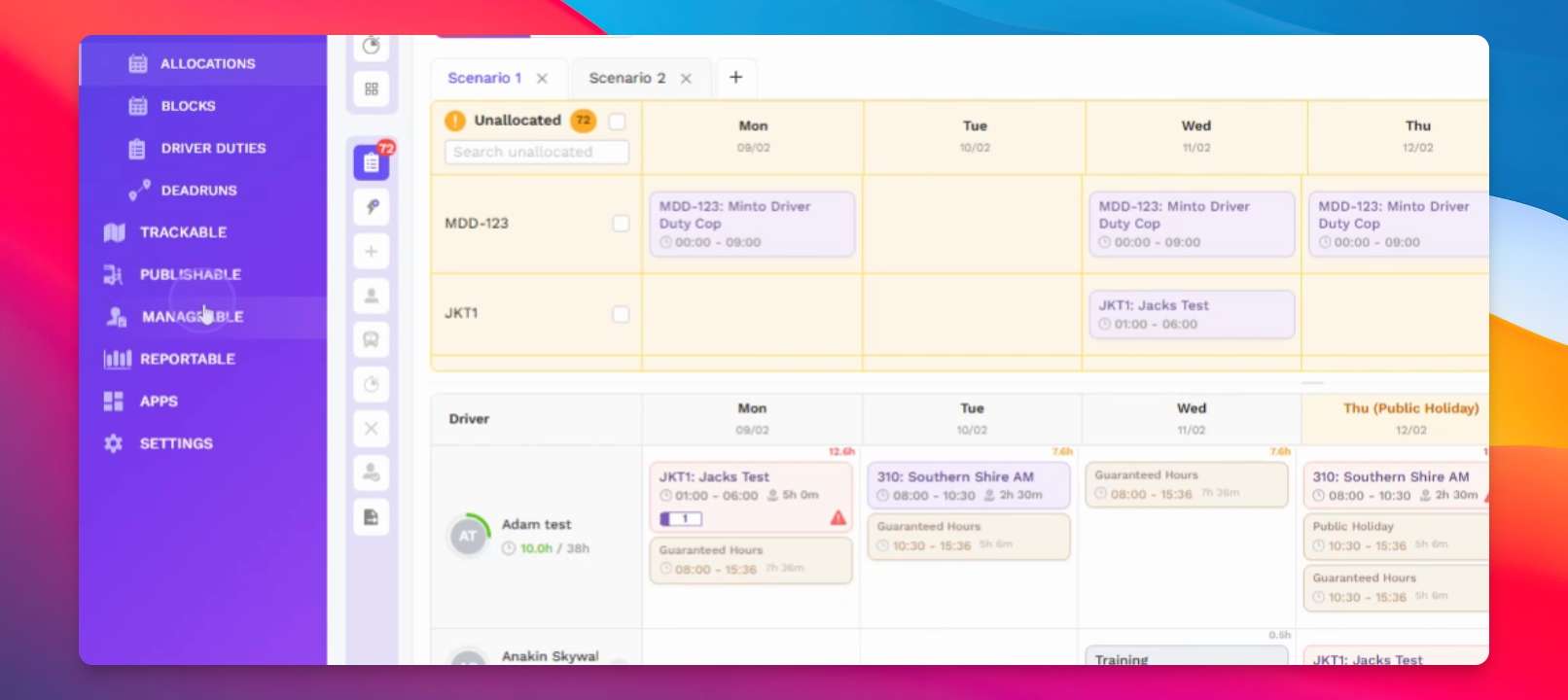The height and width of the screenshot is (700, 1568).
Task: Open the Blocks menu item
Action: pos(189,106)
